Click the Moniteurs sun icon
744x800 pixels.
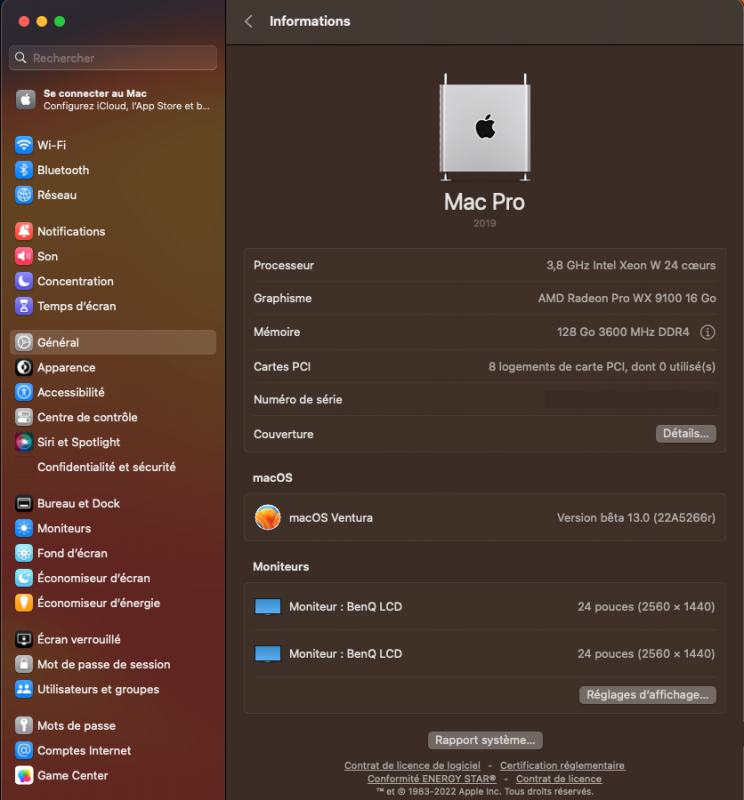point(24,529)
